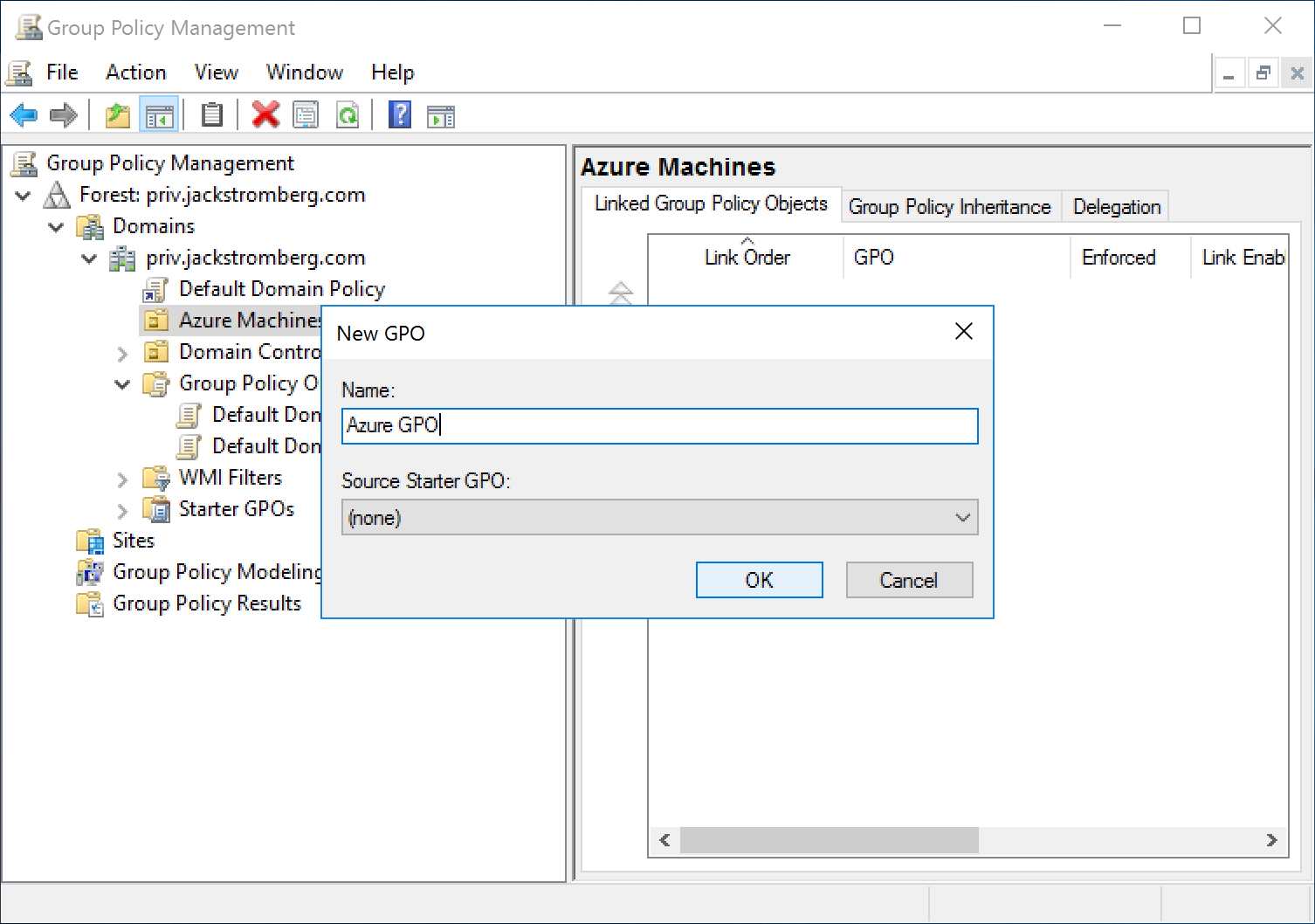Open Help with the question mark icon

click(400, 115)
